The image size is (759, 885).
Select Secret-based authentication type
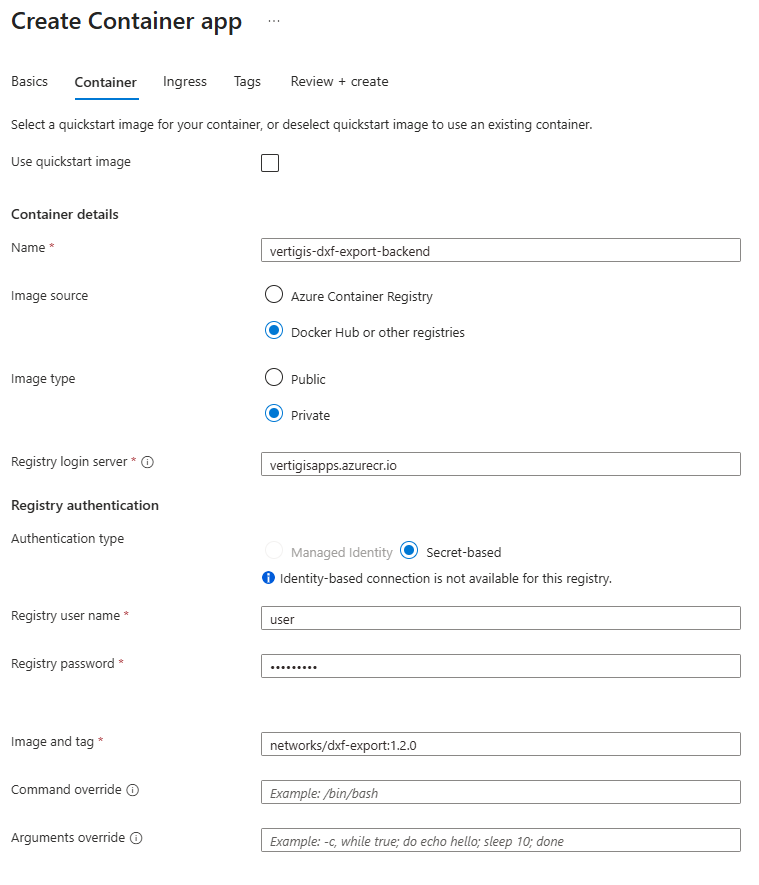click(x=409, y=551)
